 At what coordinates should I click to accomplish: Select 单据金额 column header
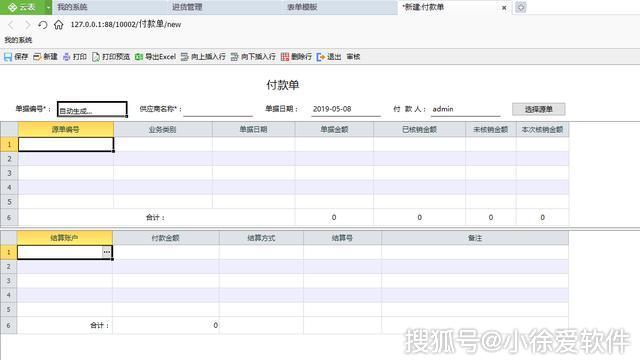click(x=334, y=129)
